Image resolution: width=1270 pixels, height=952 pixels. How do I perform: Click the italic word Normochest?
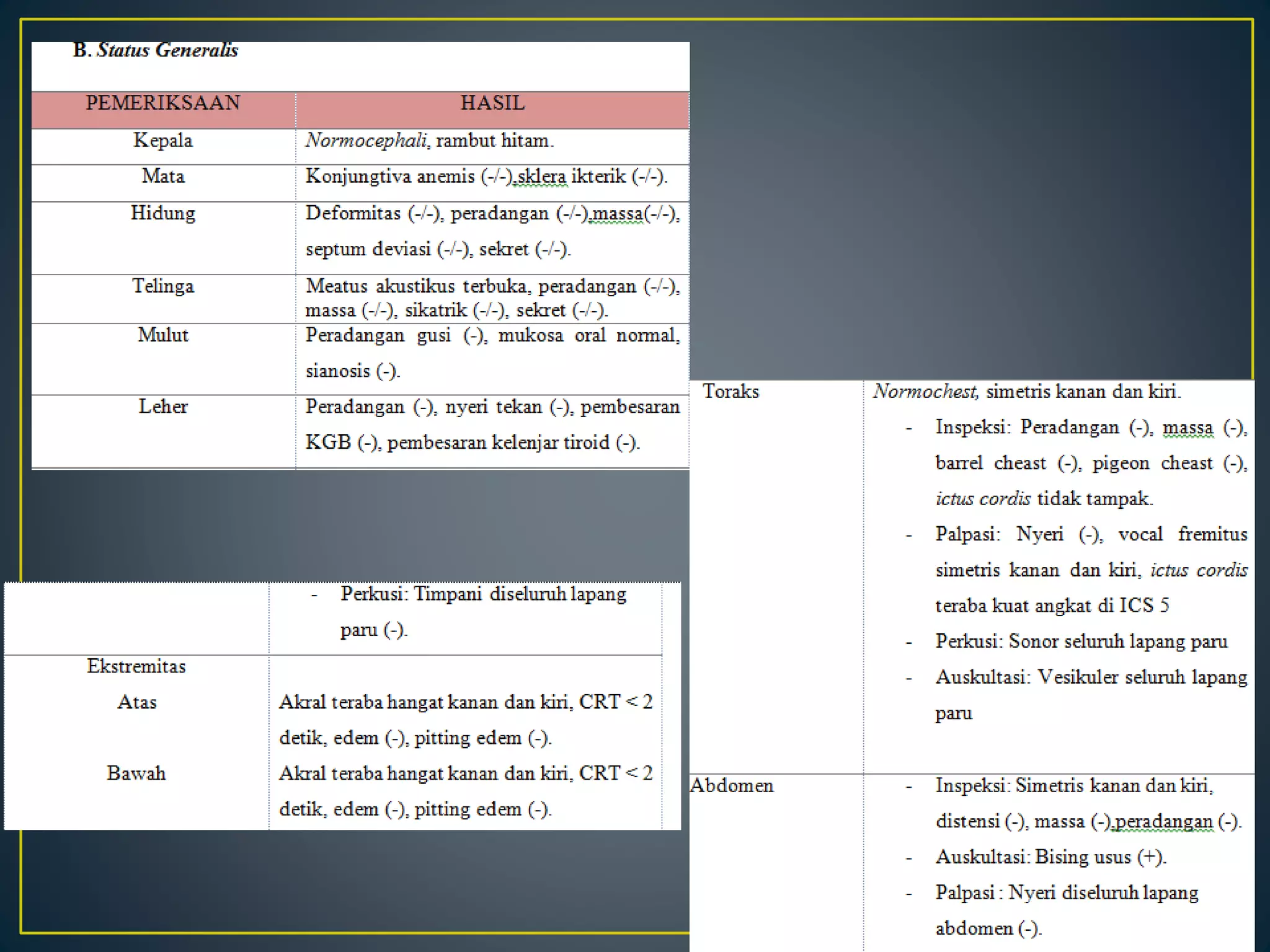click(925, 392)
